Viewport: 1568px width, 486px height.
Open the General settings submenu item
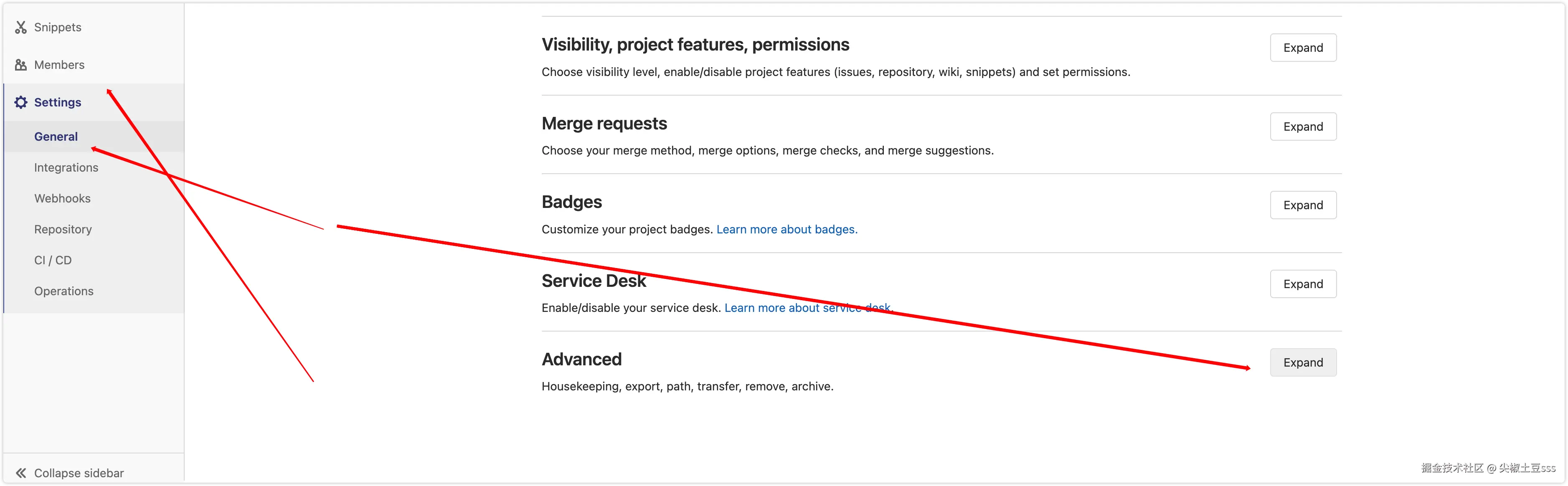pyautogui.click(x=56, y=137)
